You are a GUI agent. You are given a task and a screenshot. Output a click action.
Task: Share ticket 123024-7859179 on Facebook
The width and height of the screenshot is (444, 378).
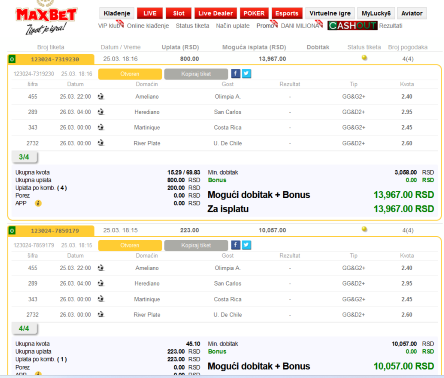235,245
